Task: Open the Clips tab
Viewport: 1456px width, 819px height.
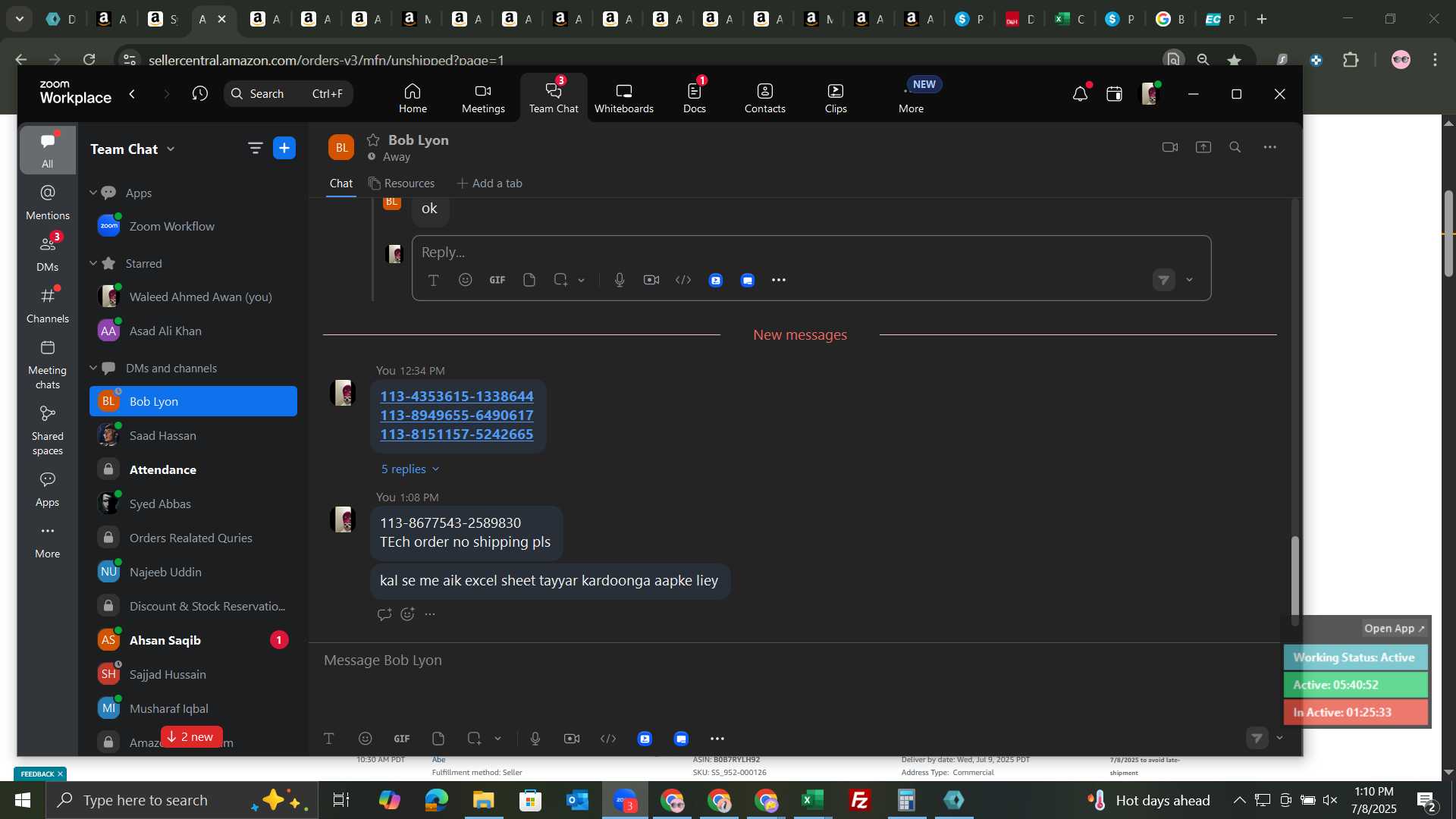Action: point(836,99)
